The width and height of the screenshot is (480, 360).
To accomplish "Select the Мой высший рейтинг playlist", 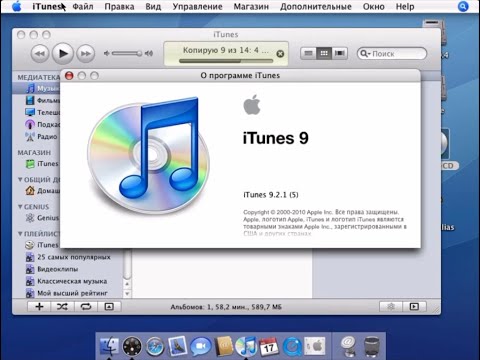I will point(68,293).
